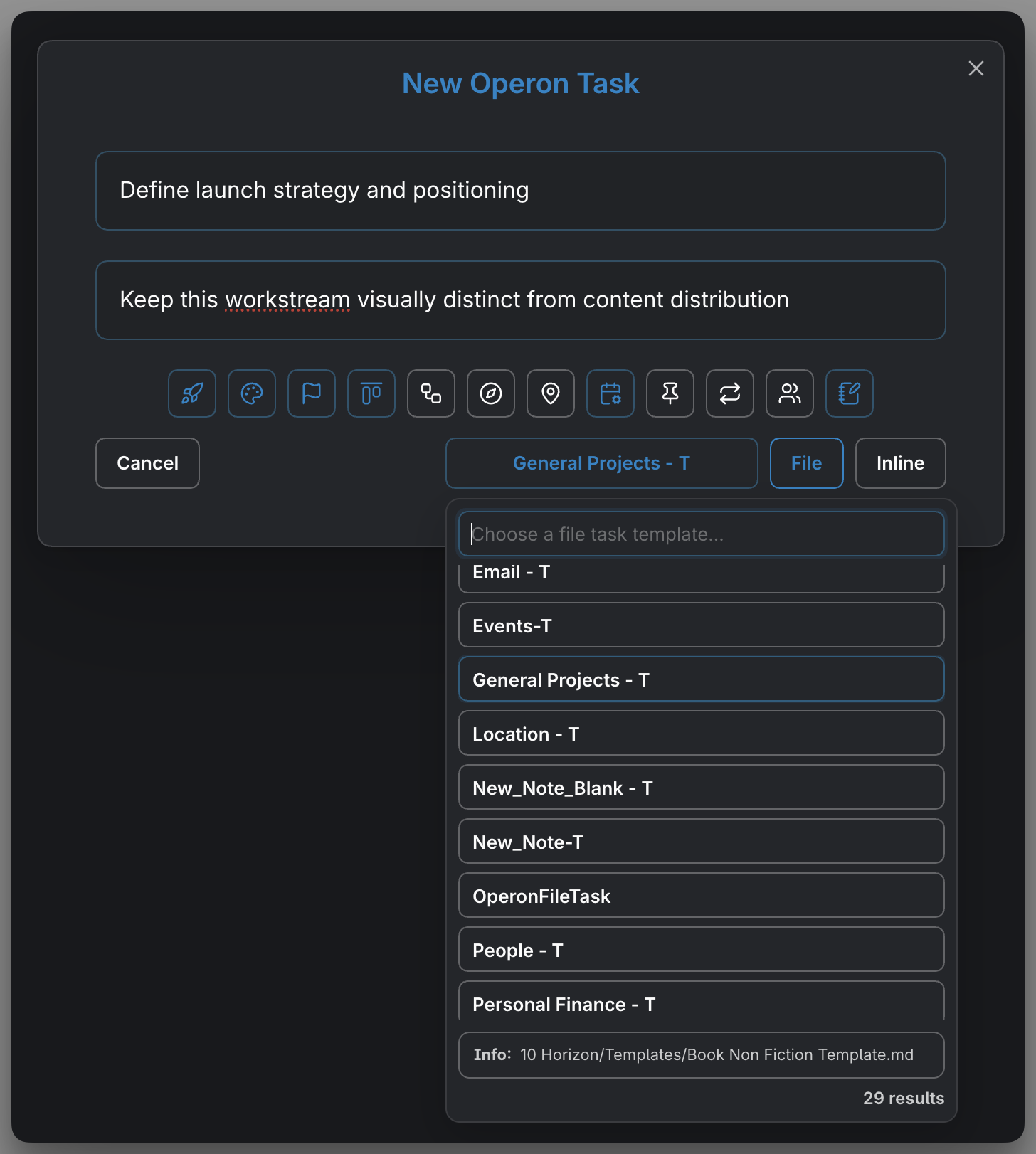The width and height of the screenshot is (1036, 1154).
Task: Click the Cancel button
Action: pyautogui.click(x=147, y=463)
